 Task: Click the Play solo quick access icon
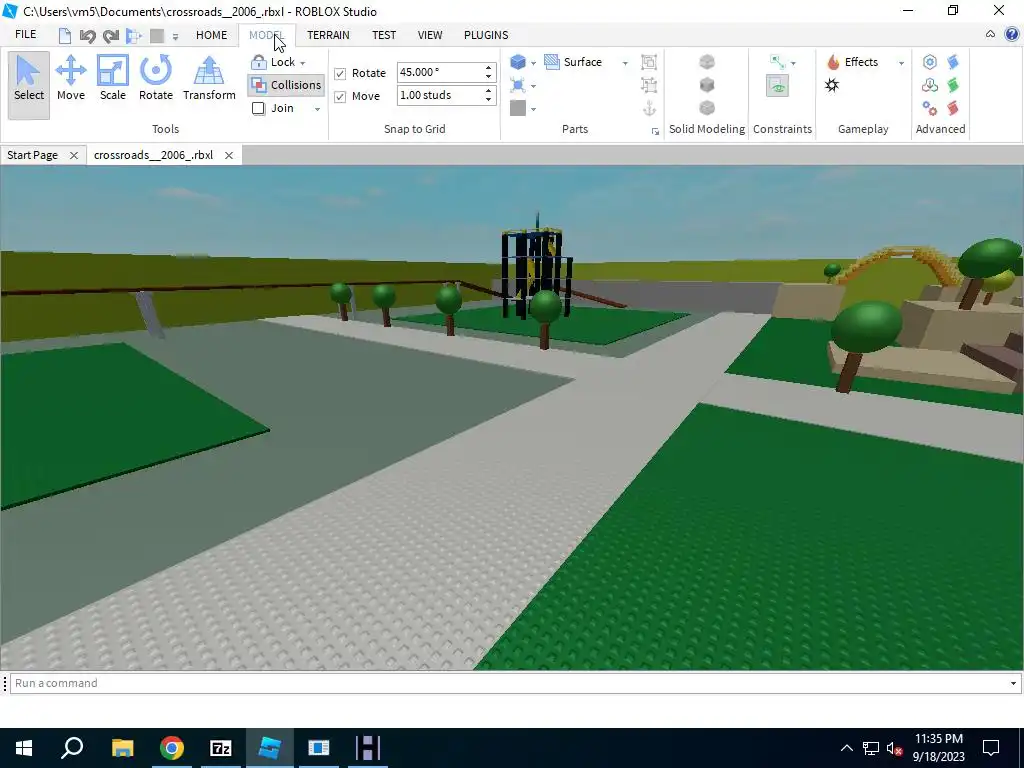click(134, 35)
